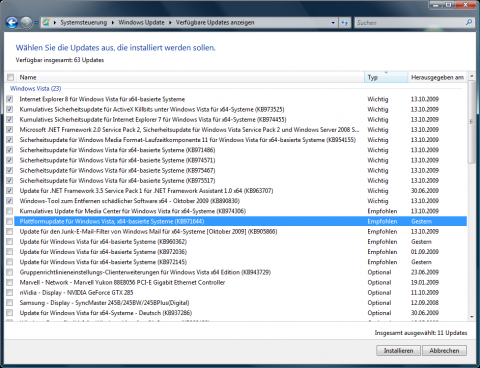Select Systemsteuerung in the breadcrumb

coord(84,23)
